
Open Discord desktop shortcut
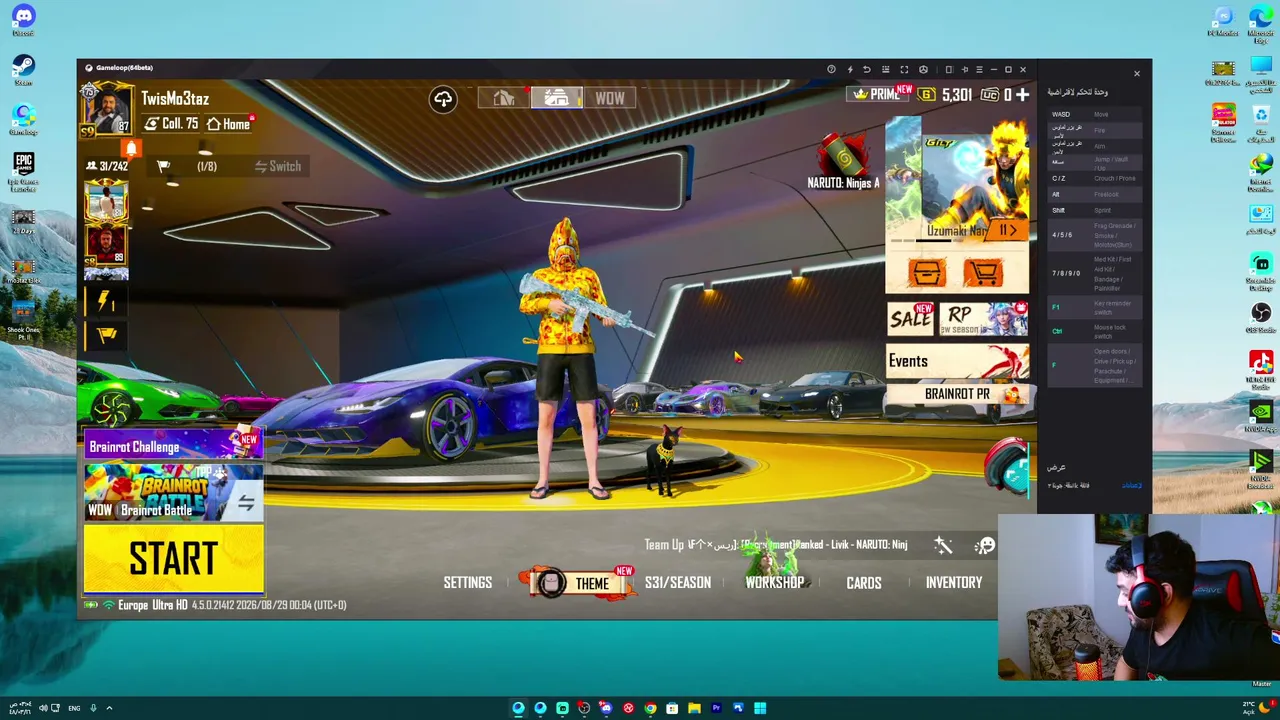(23, 20)
